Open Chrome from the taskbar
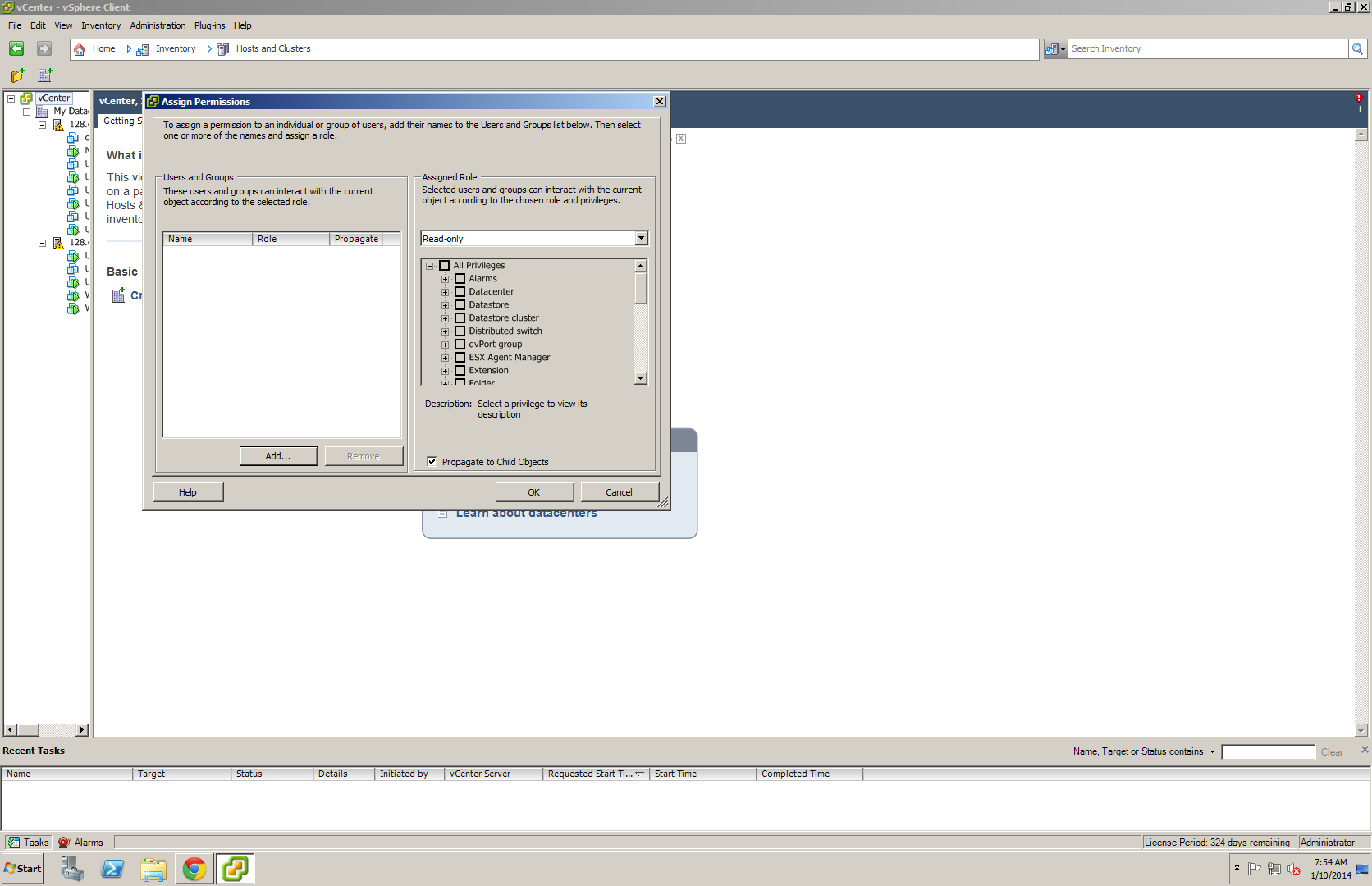The height and width of the screenshot is (886, 1372). pyautogui.click(x=194, y=869)
